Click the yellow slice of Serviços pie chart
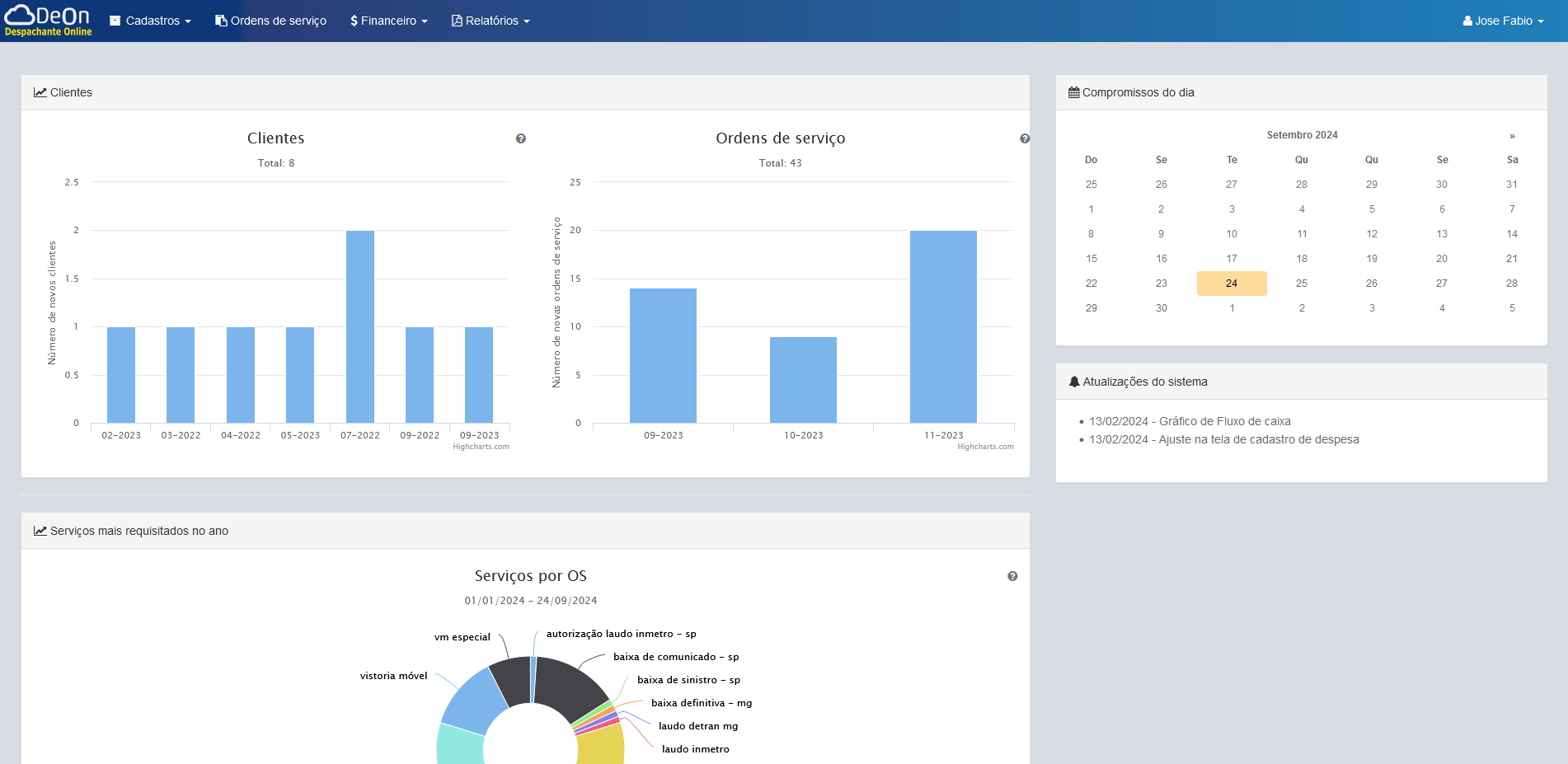This screenshot has width=1568, height=764. (x=602, y=744)
